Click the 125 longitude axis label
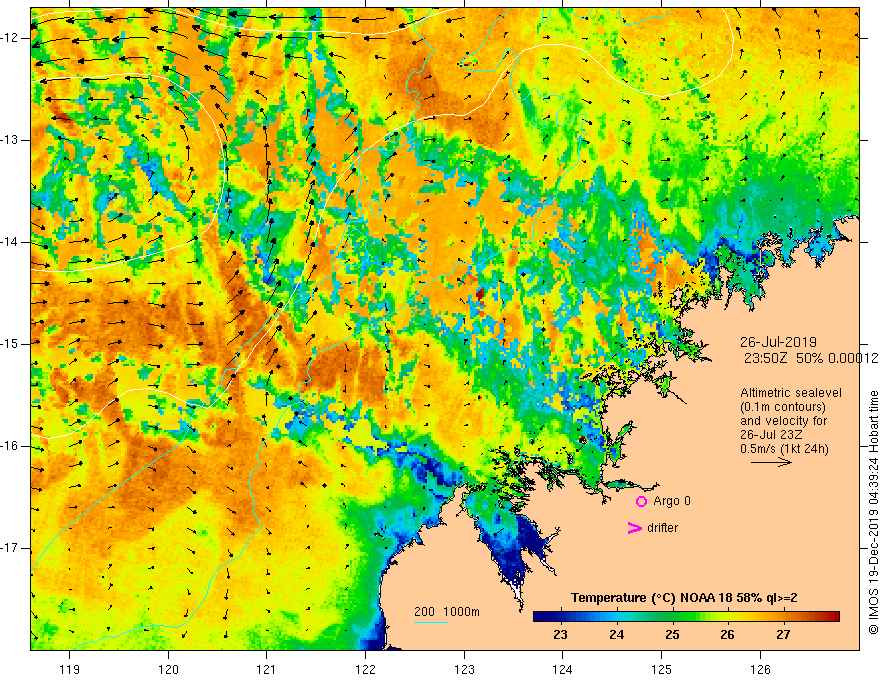 662,670
